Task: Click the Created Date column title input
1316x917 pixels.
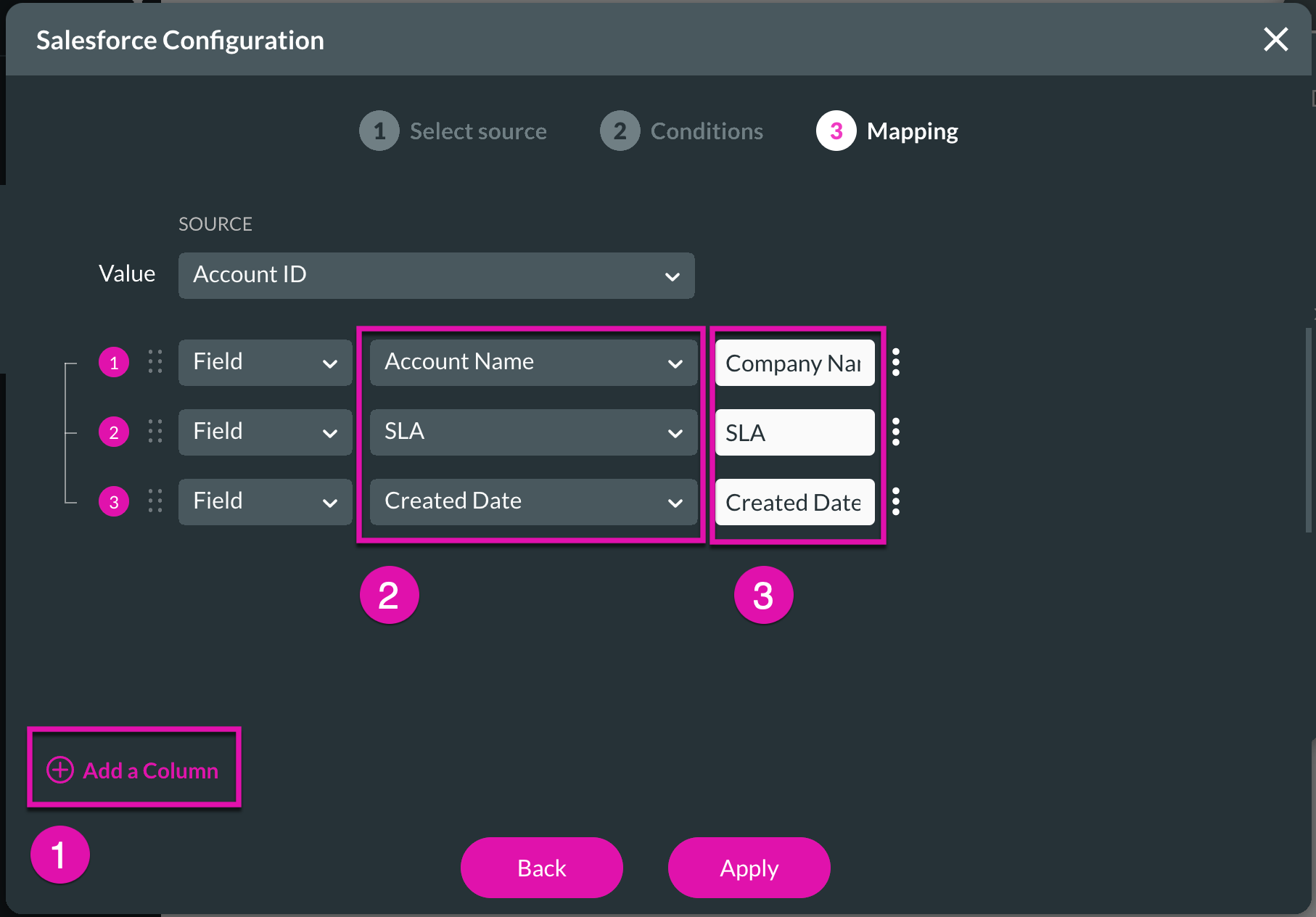Action: tap(795, 502)
